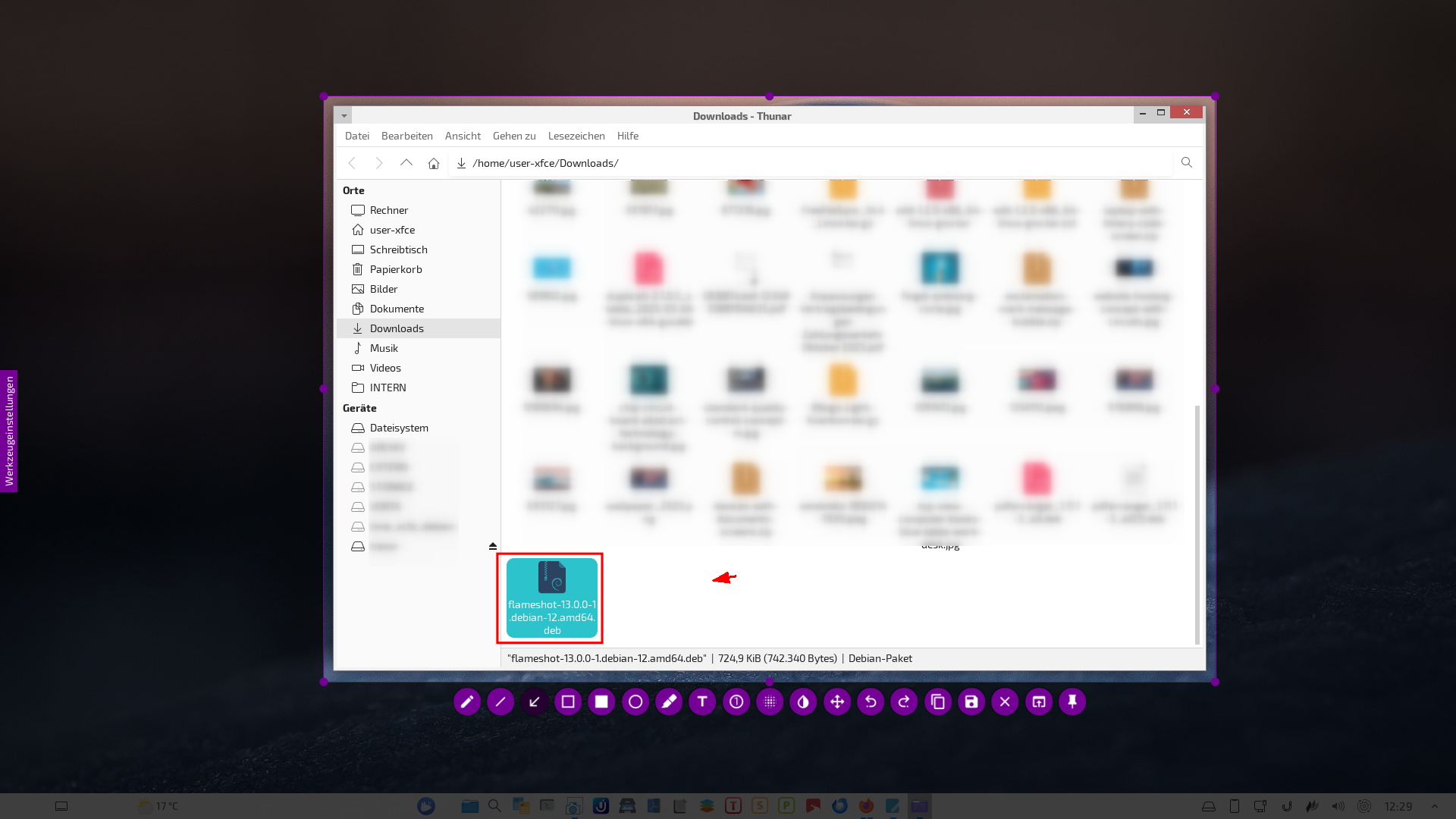
Task: Select the flameshot-13.0.0-1 deb file
Action: (552, 598)
